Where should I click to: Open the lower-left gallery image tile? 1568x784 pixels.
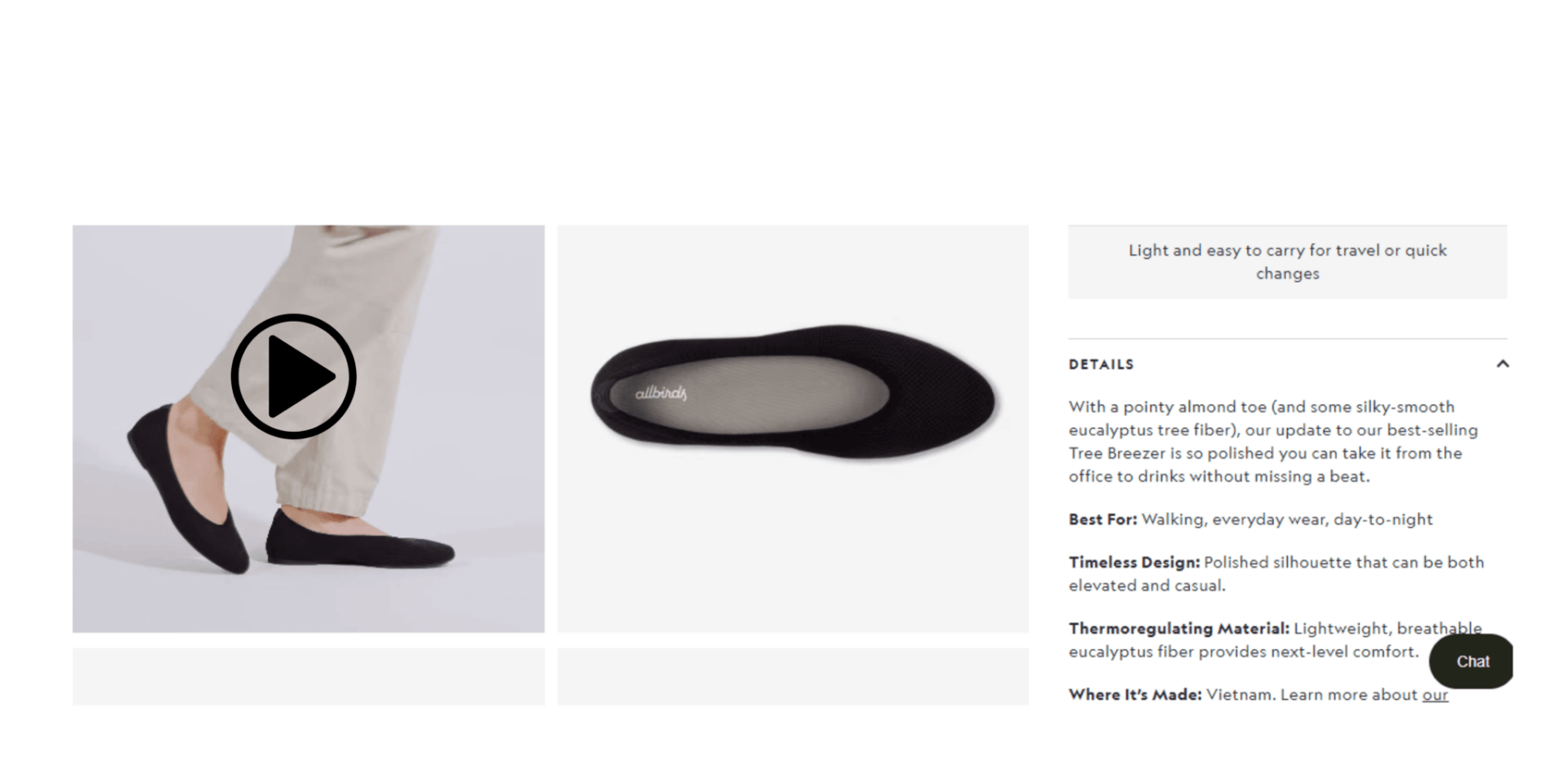[x=309, y=677]
